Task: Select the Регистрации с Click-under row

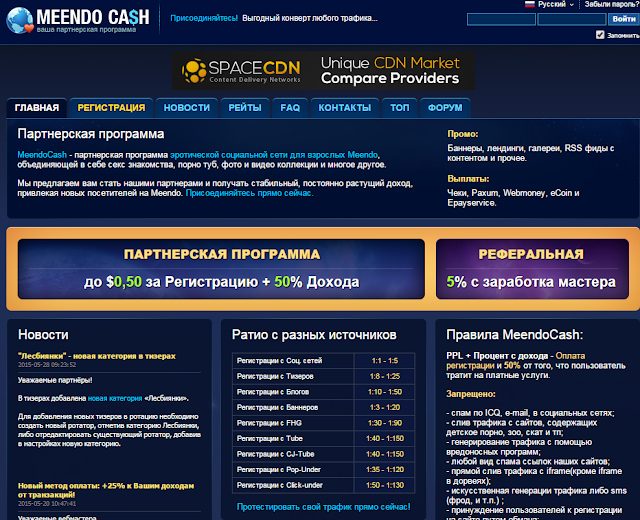Action: coord(324,485)
